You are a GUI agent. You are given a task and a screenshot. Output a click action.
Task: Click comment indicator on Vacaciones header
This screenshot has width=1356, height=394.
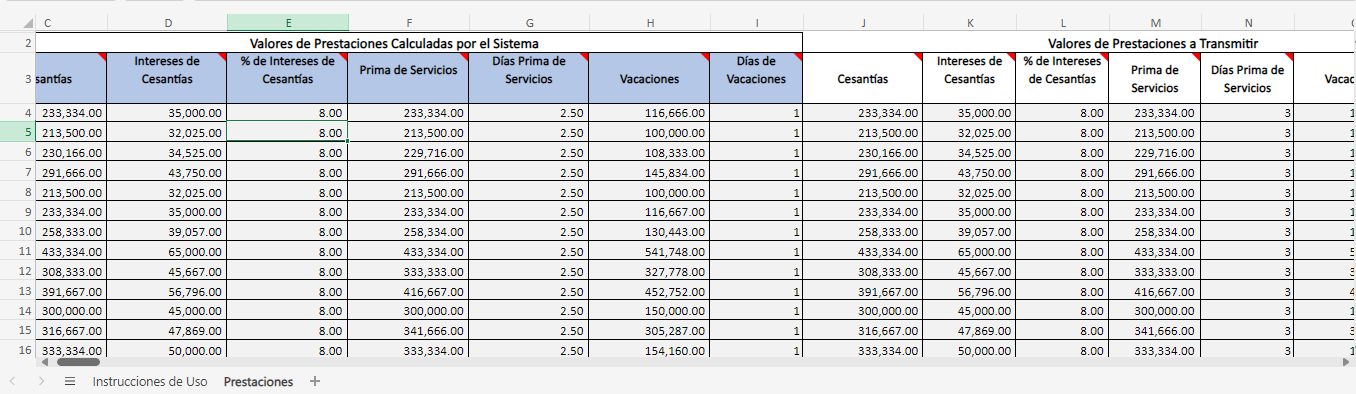click(x=706, y=56)
